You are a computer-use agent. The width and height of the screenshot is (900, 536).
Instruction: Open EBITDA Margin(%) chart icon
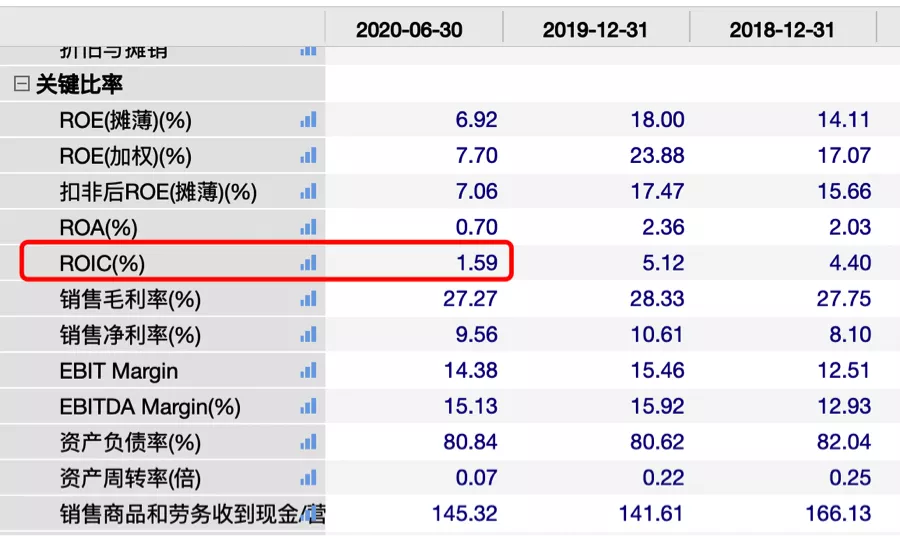(x=308, y=406)
